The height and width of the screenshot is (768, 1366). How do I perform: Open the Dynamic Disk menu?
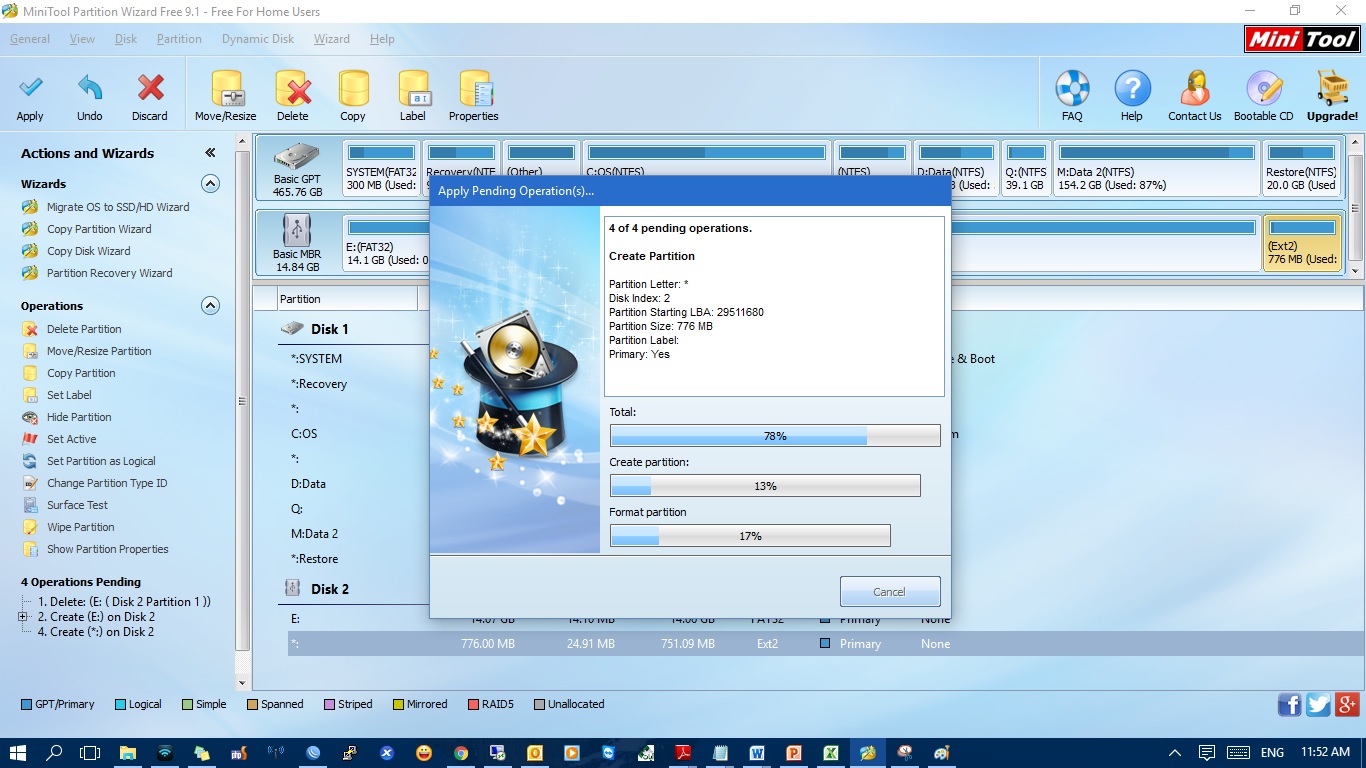[x=258, y=39]
